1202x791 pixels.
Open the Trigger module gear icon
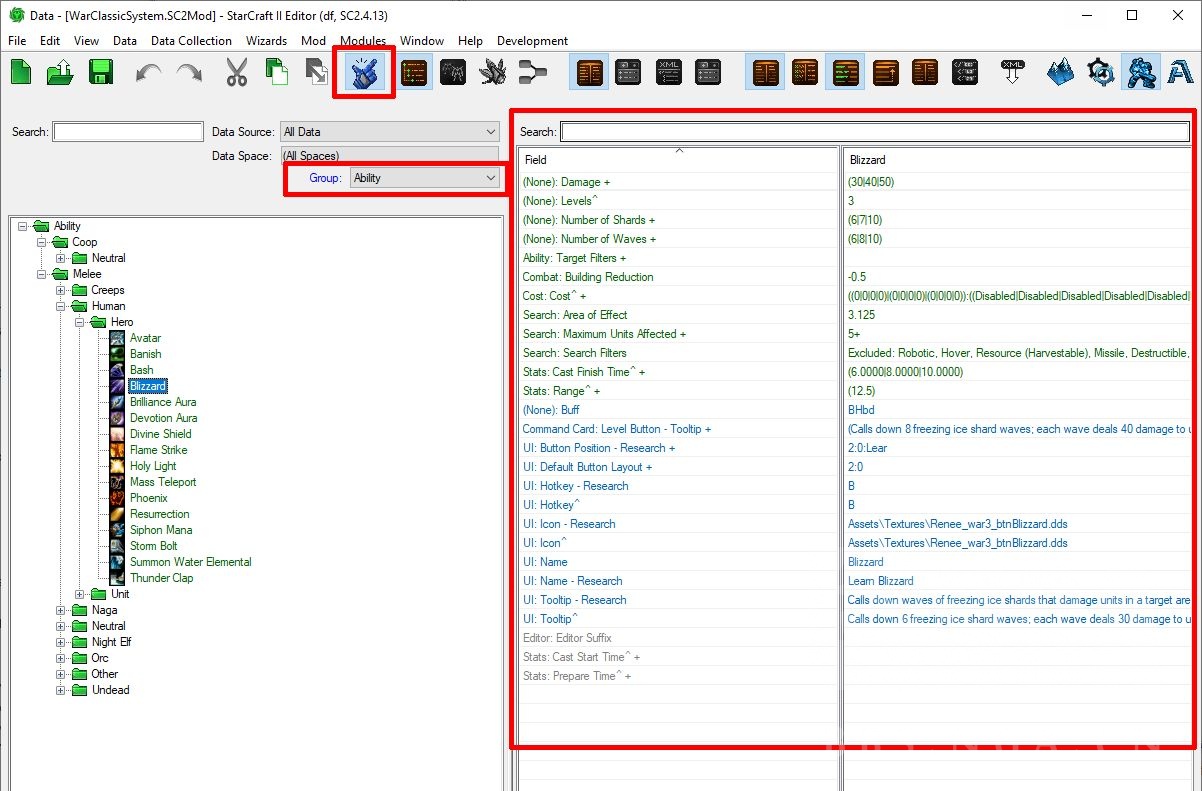click(1100, 73)
